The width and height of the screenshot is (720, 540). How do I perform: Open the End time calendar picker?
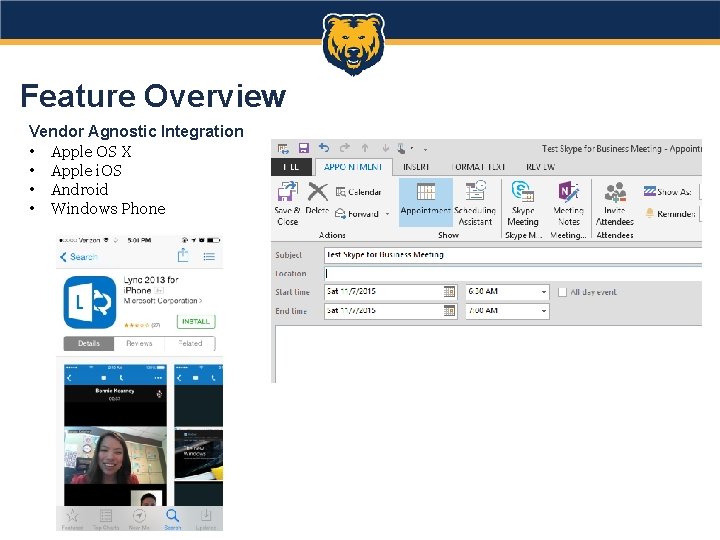coord(449,311)
